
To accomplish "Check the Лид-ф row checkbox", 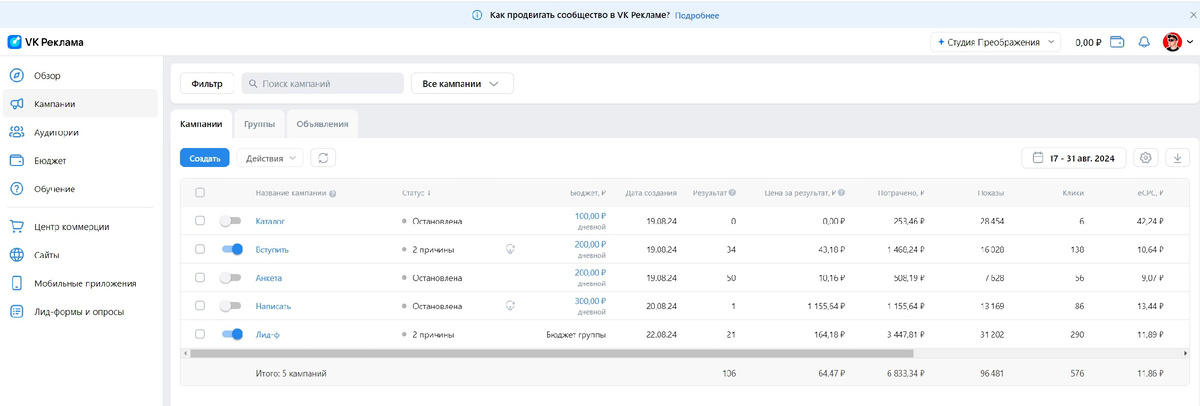I will [200, 334].
